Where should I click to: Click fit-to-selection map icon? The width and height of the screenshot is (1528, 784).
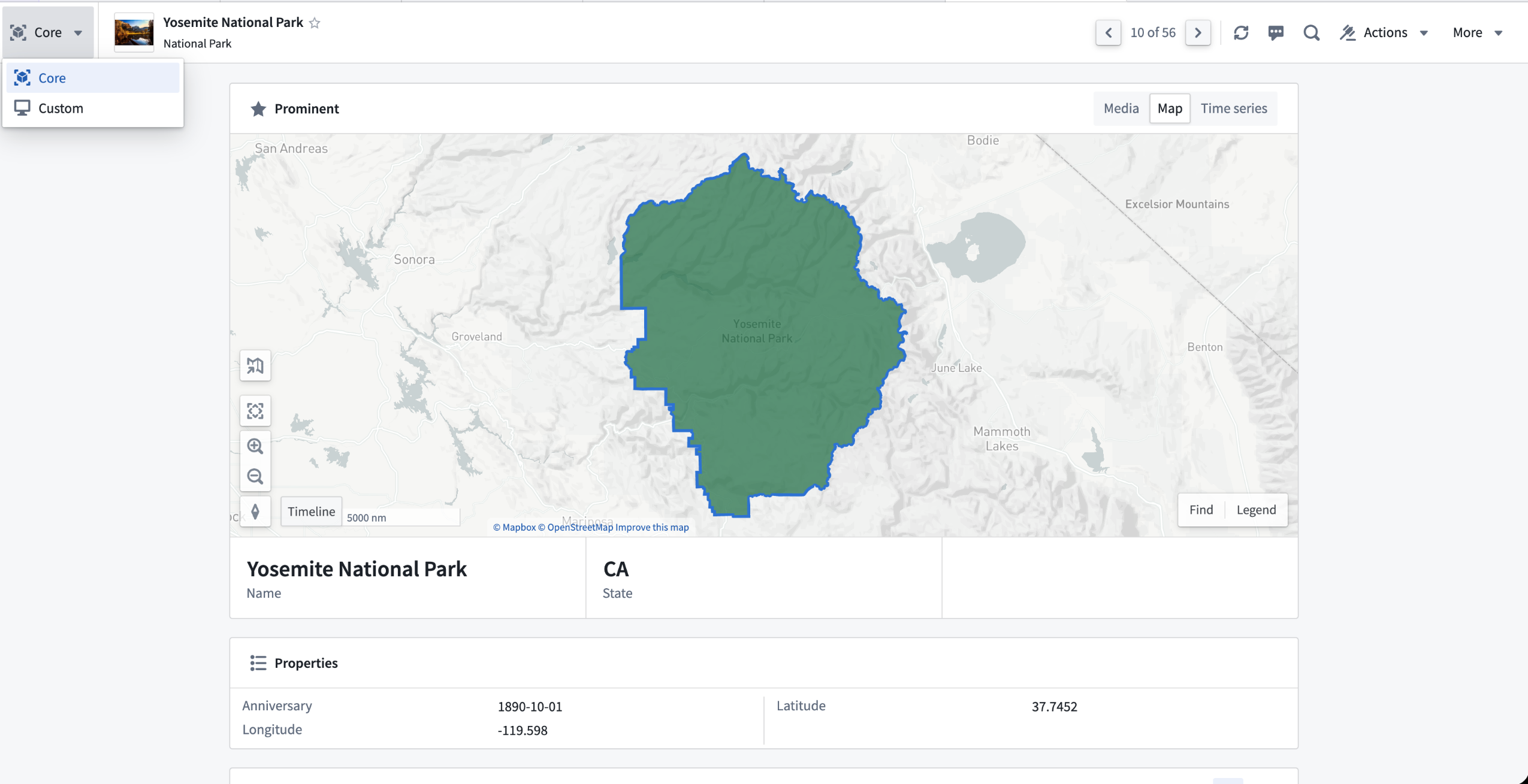[255, 411]
